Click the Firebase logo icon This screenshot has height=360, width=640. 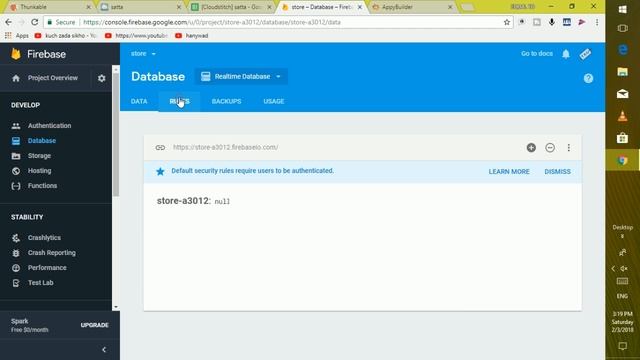(x=16, y=54)
